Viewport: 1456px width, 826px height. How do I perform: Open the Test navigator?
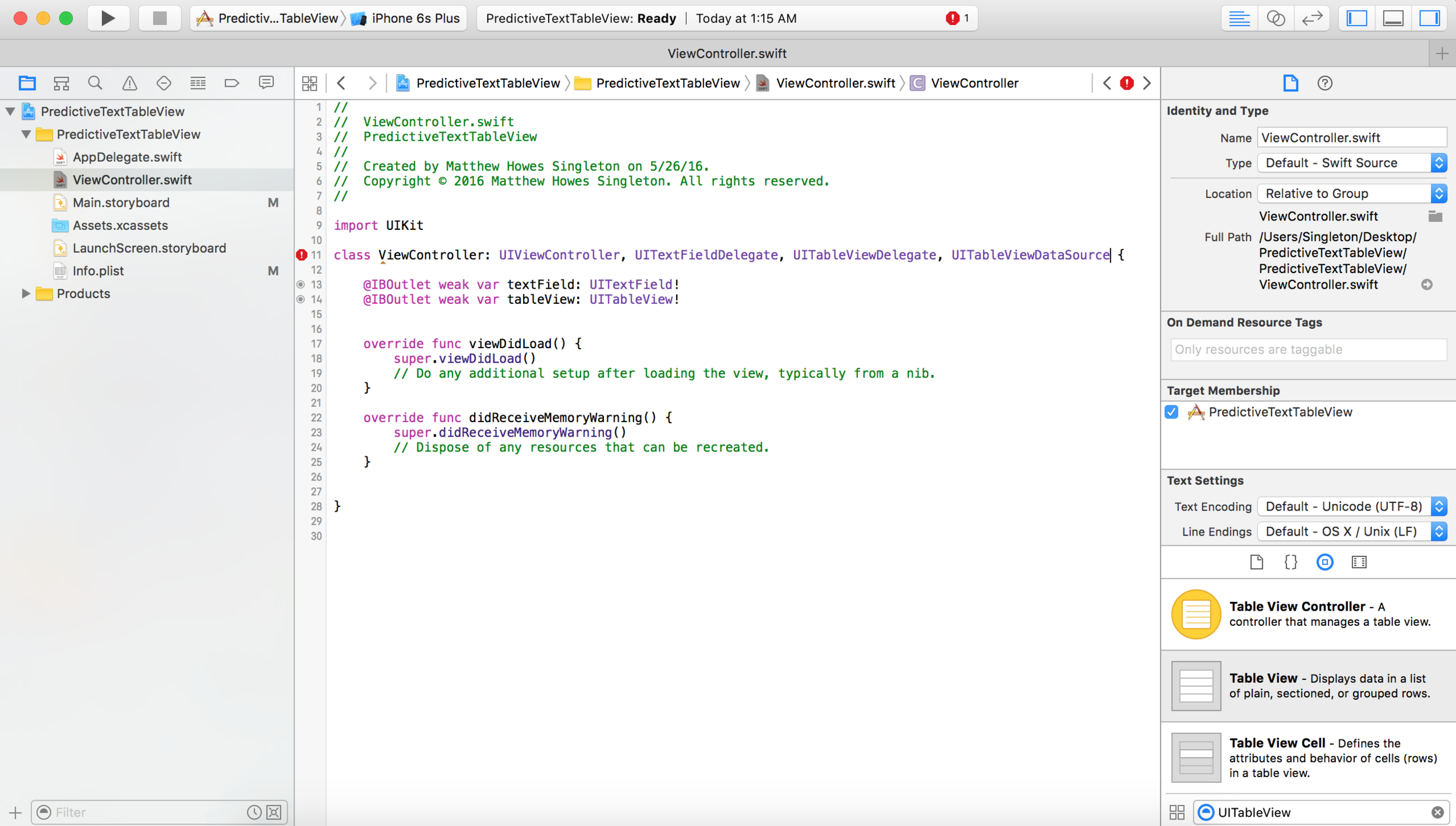[164, 83]
